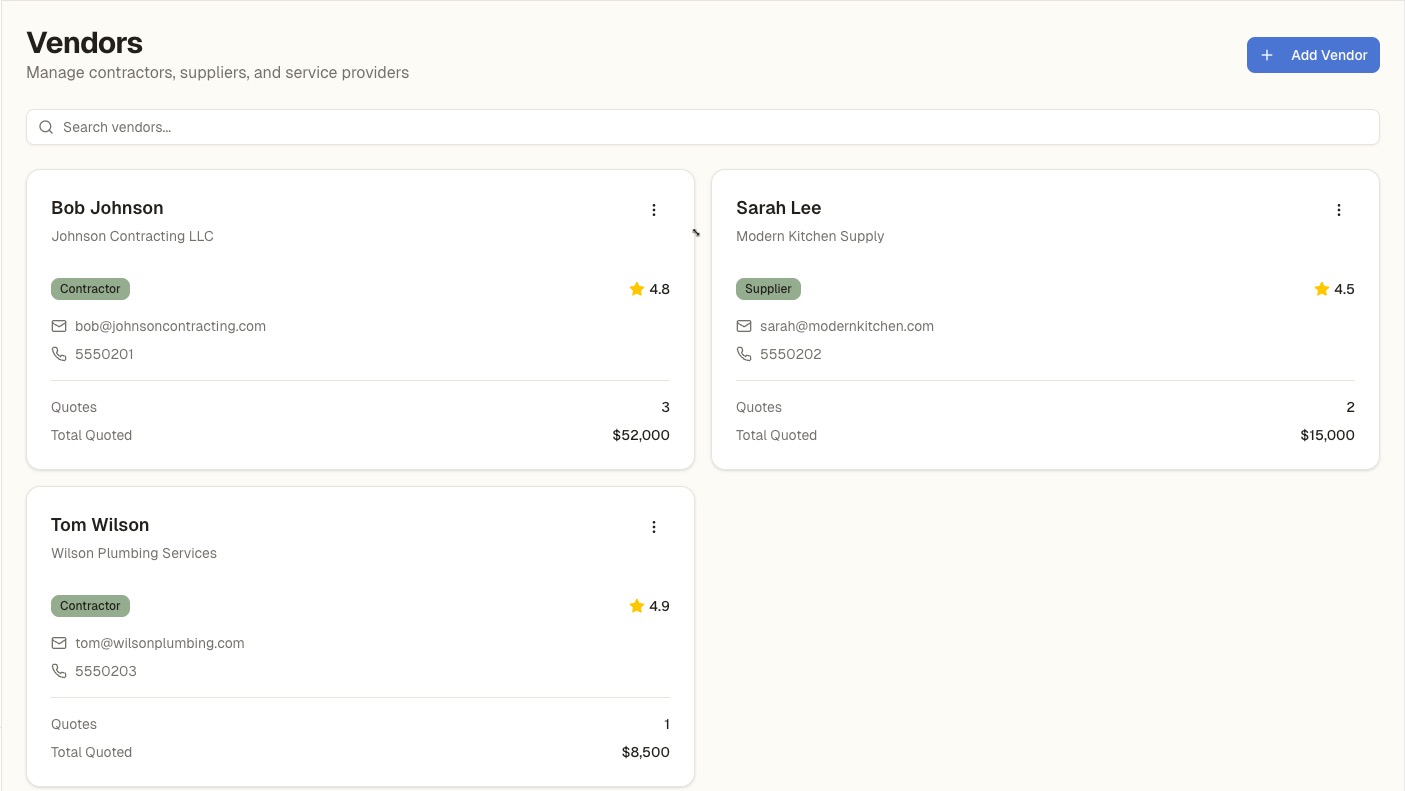Open the kebab menu on Tom Wilson's card
The width and height of the screenshot is (1405, 791).
(654, 527)
